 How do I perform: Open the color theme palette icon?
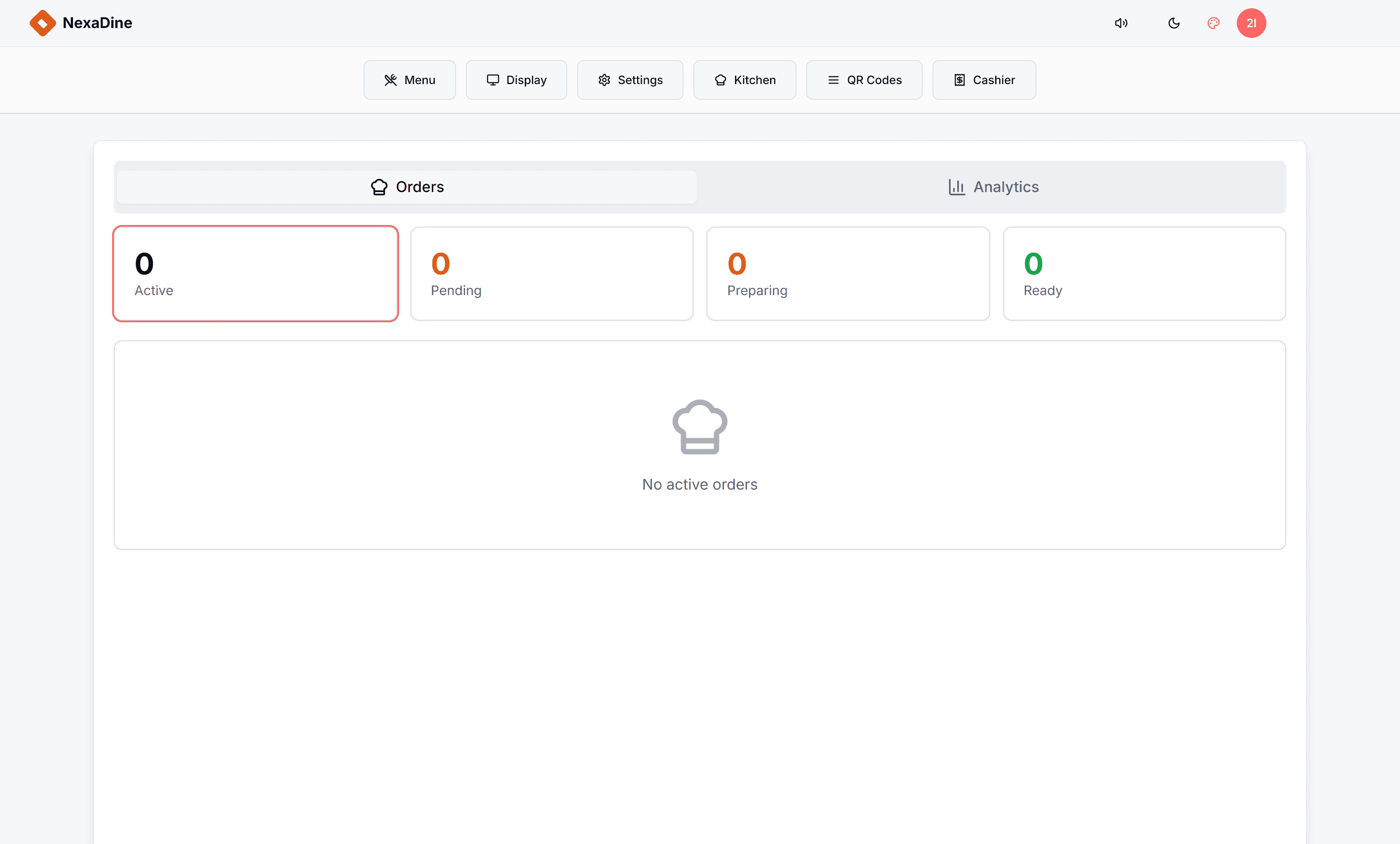[1214, 23]
